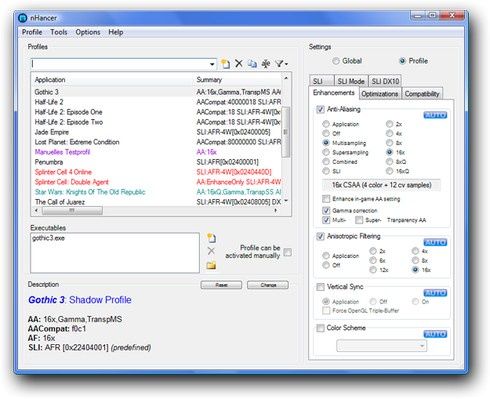Screen dimensions: 490x399
Task: Click the Application column header
Action: coord(112,80)
